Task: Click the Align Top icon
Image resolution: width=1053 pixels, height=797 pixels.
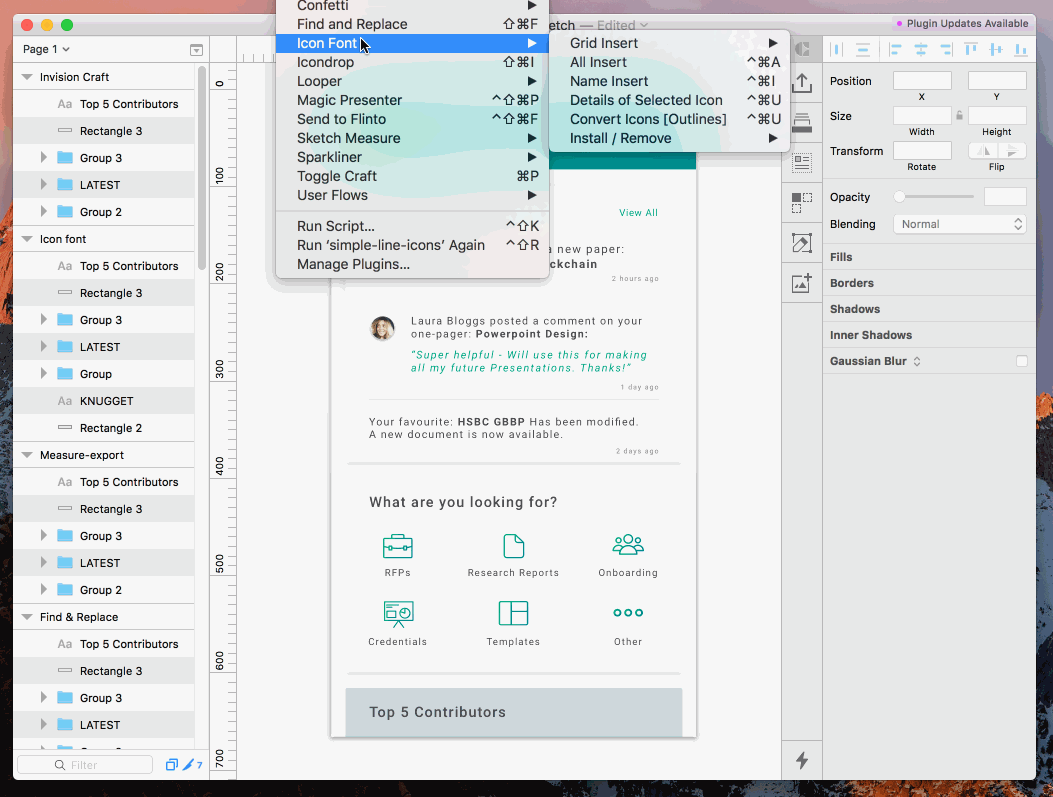Action: point(971,49)
